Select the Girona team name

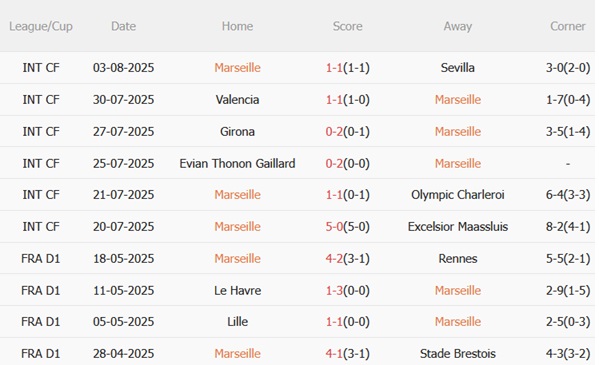237,131
